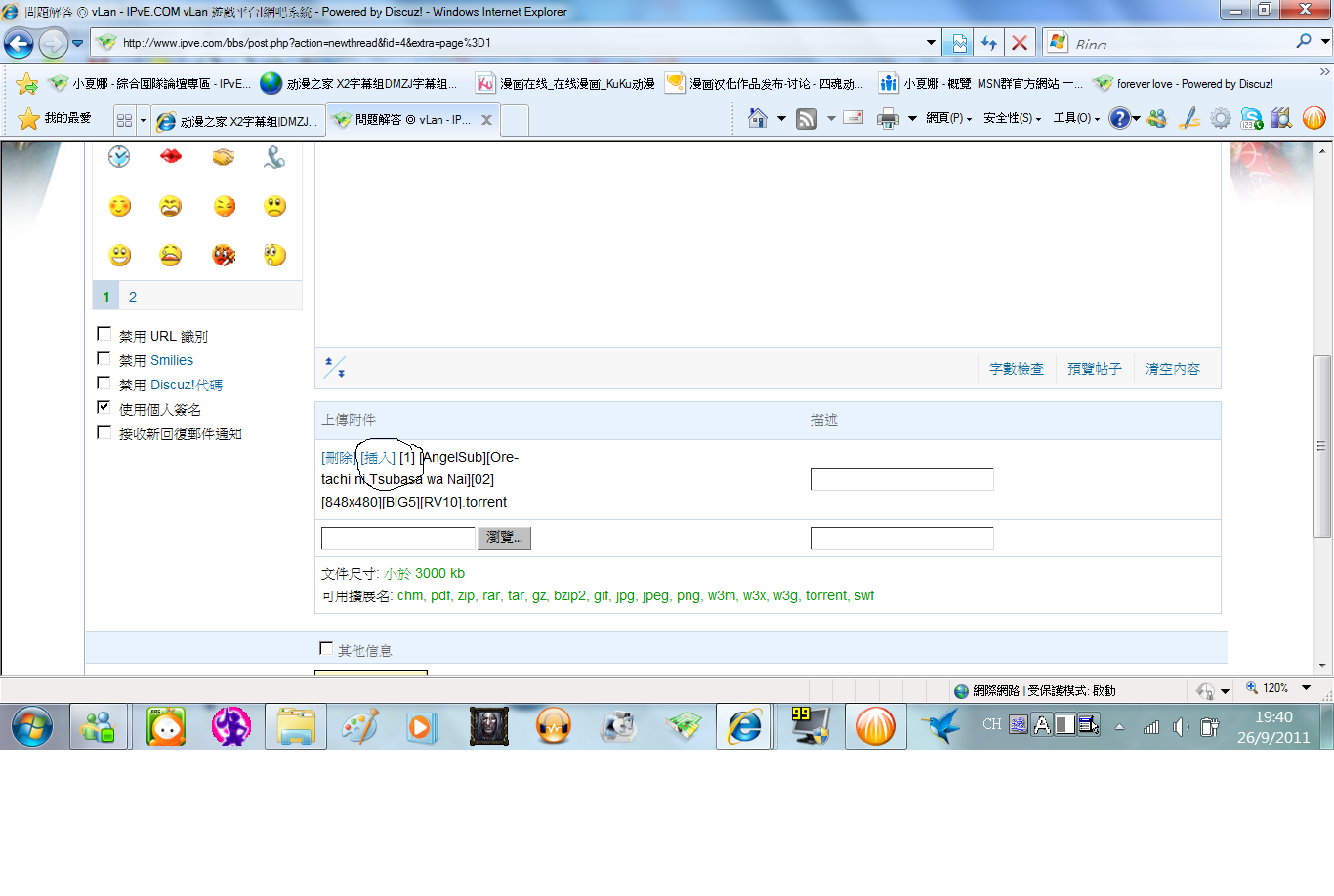This screenshot has width=1334, height=896.
Task: Open the 網頁(P) menu
Action: pyautogui.click(x=948, y=118)
